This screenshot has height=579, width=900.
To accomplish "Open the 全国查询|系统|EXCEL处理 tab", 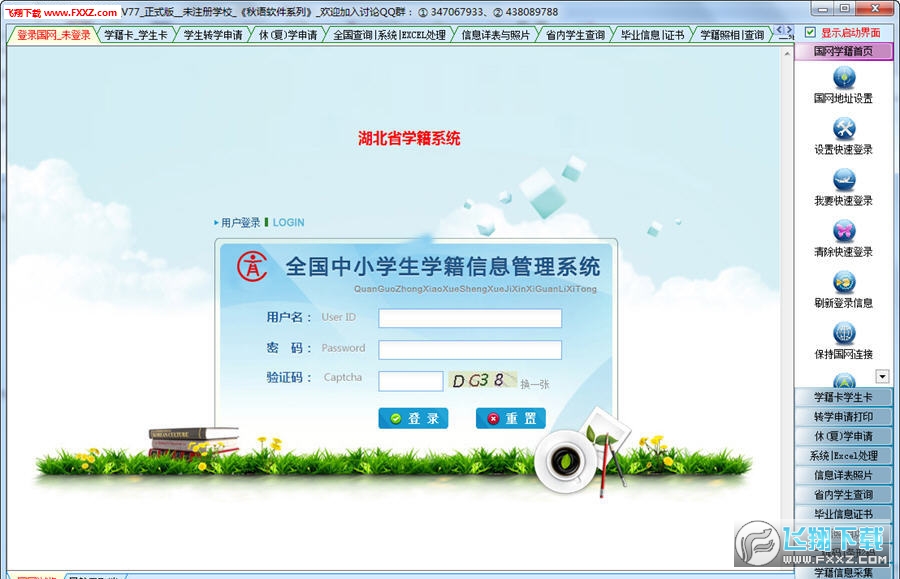I will pyautogui.click(x=389, y=35).
